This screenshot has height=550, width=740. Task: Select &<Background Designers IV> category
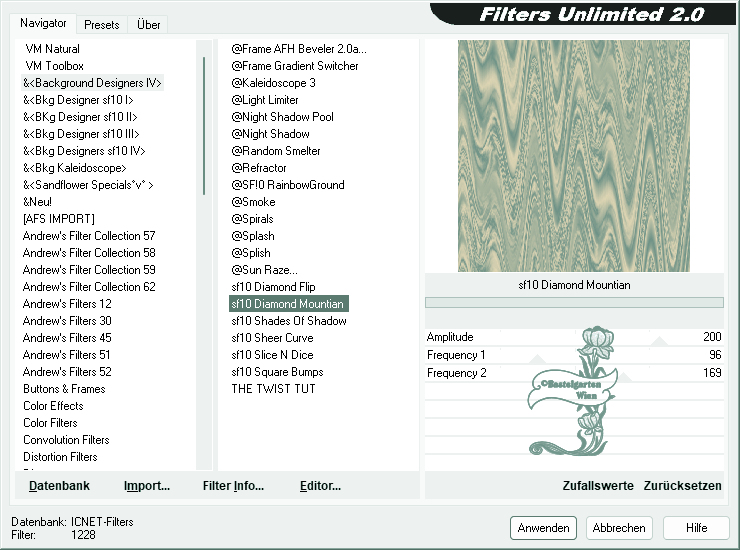[92, 83]
